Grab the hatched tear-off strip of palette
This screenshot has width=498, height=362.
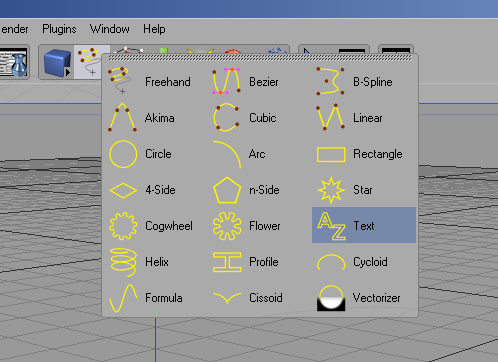[x=260, y=58]
